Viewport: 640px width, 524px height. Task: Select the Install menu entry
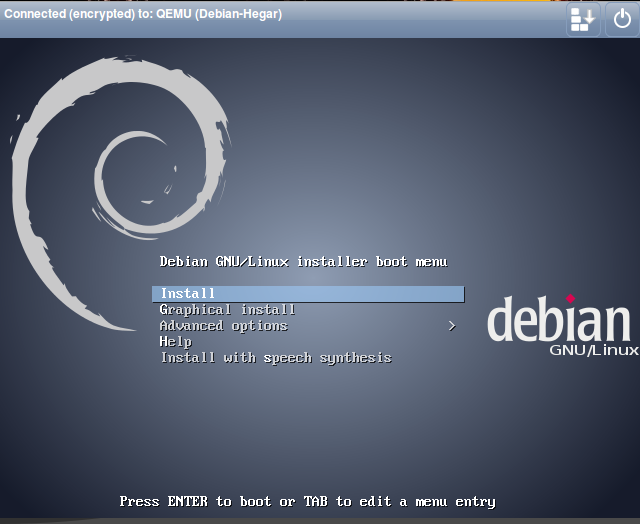coord(308,294)
